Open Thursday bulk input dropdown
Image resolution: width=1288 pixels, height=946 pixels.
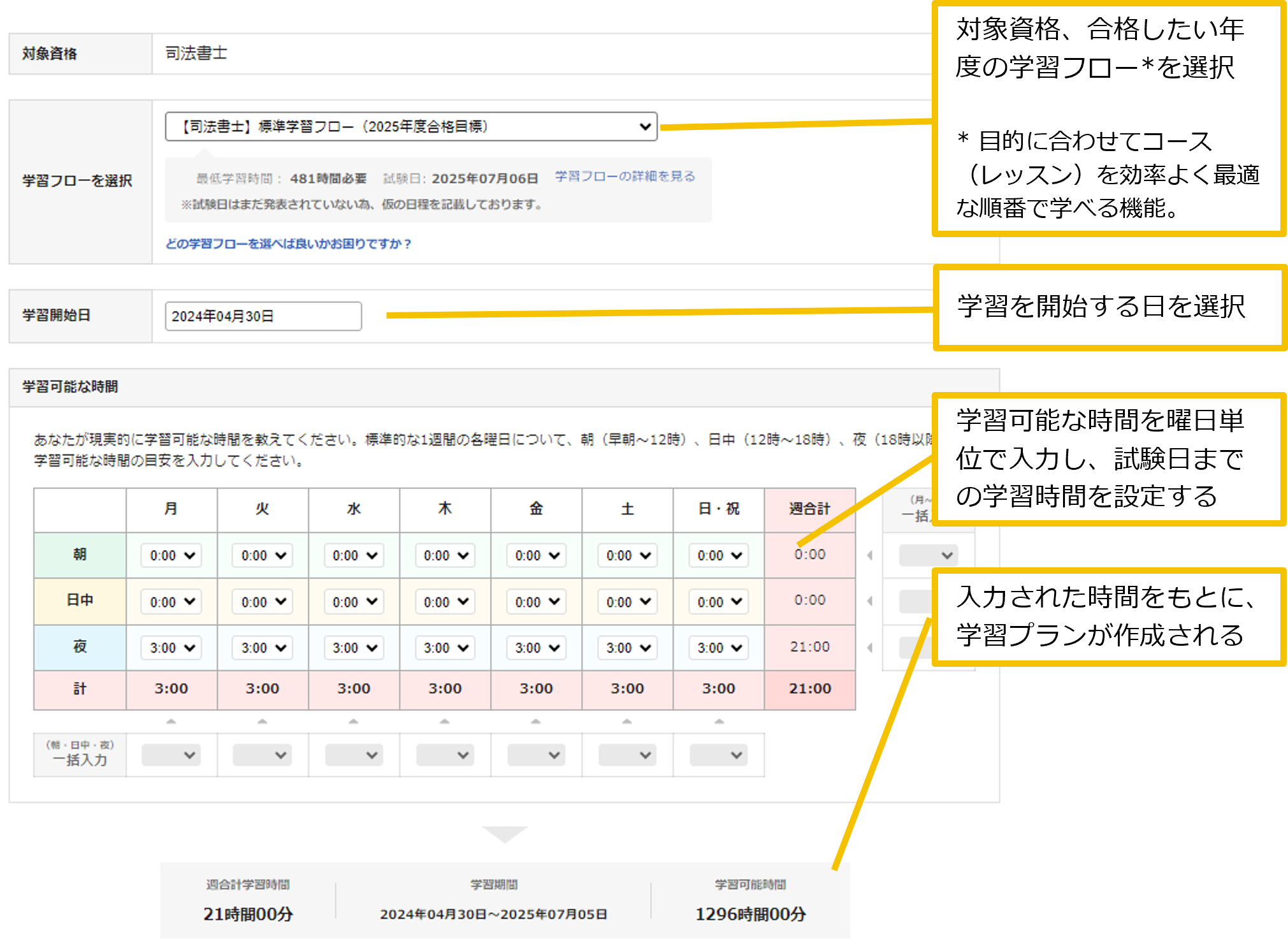click(x=445, y=755)
